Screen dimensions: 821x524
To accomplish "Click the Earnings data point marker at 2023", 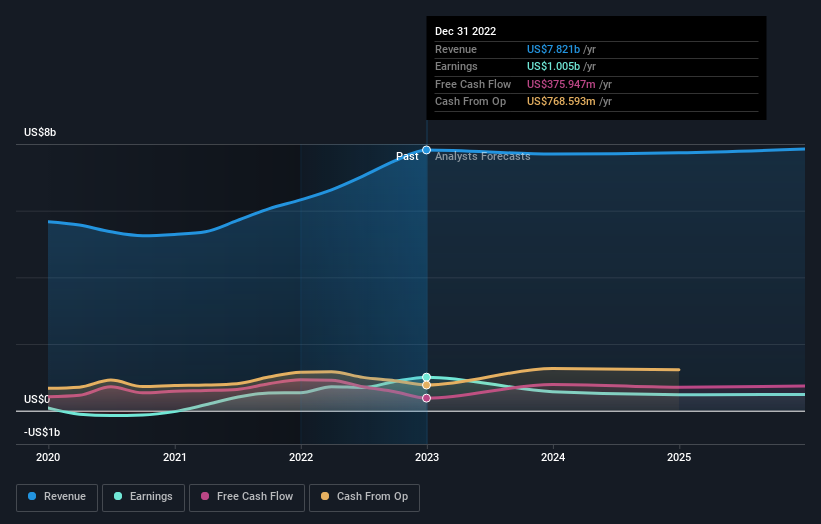I will click(x=427, y=377).
